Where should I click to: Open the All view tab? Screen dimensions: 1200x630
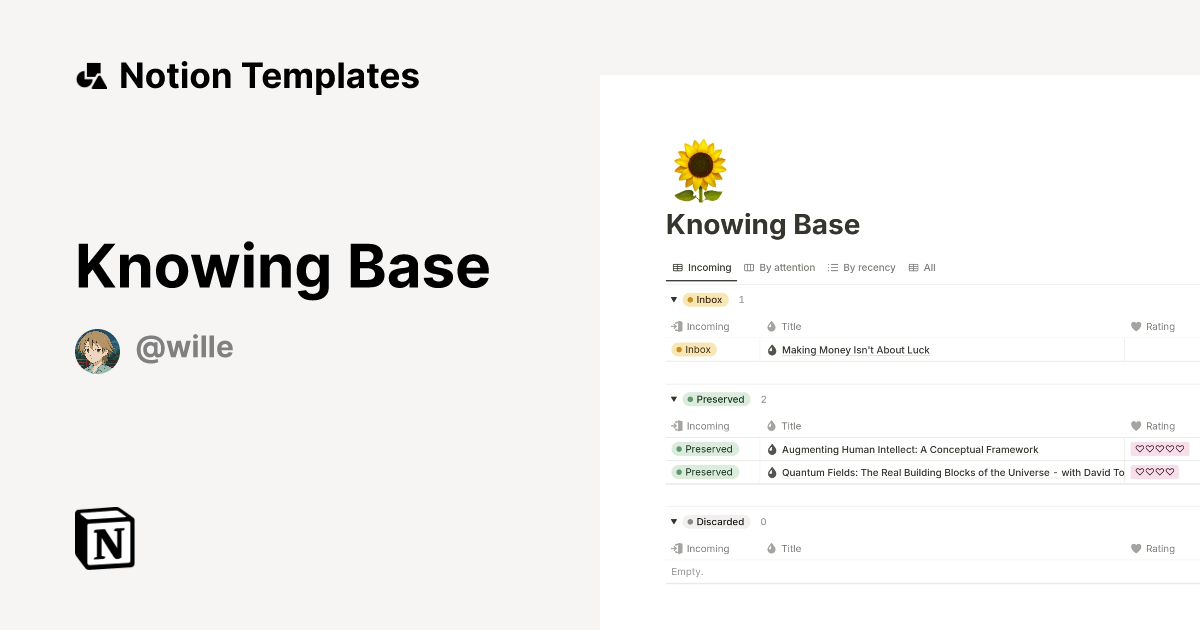(922, 267)
